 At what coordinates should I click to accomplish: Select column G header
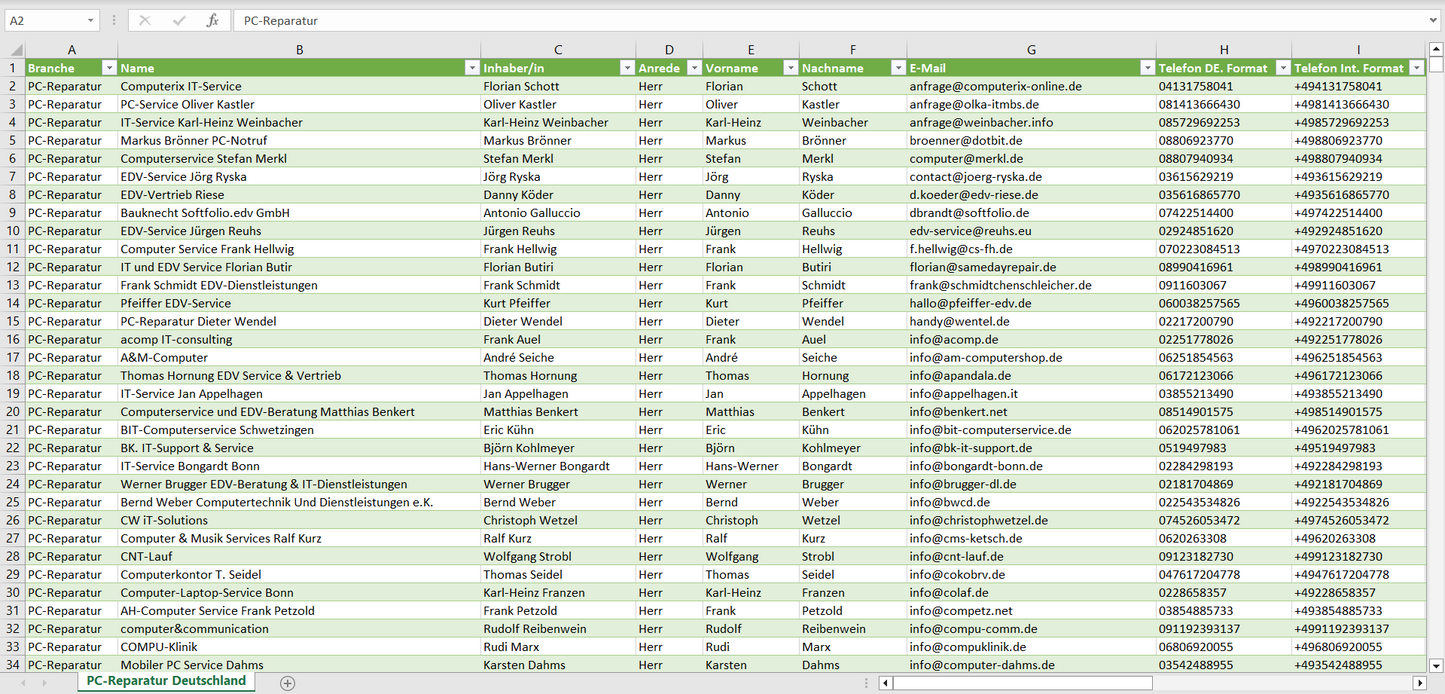pyautogui.click(x=1031, y=50)
